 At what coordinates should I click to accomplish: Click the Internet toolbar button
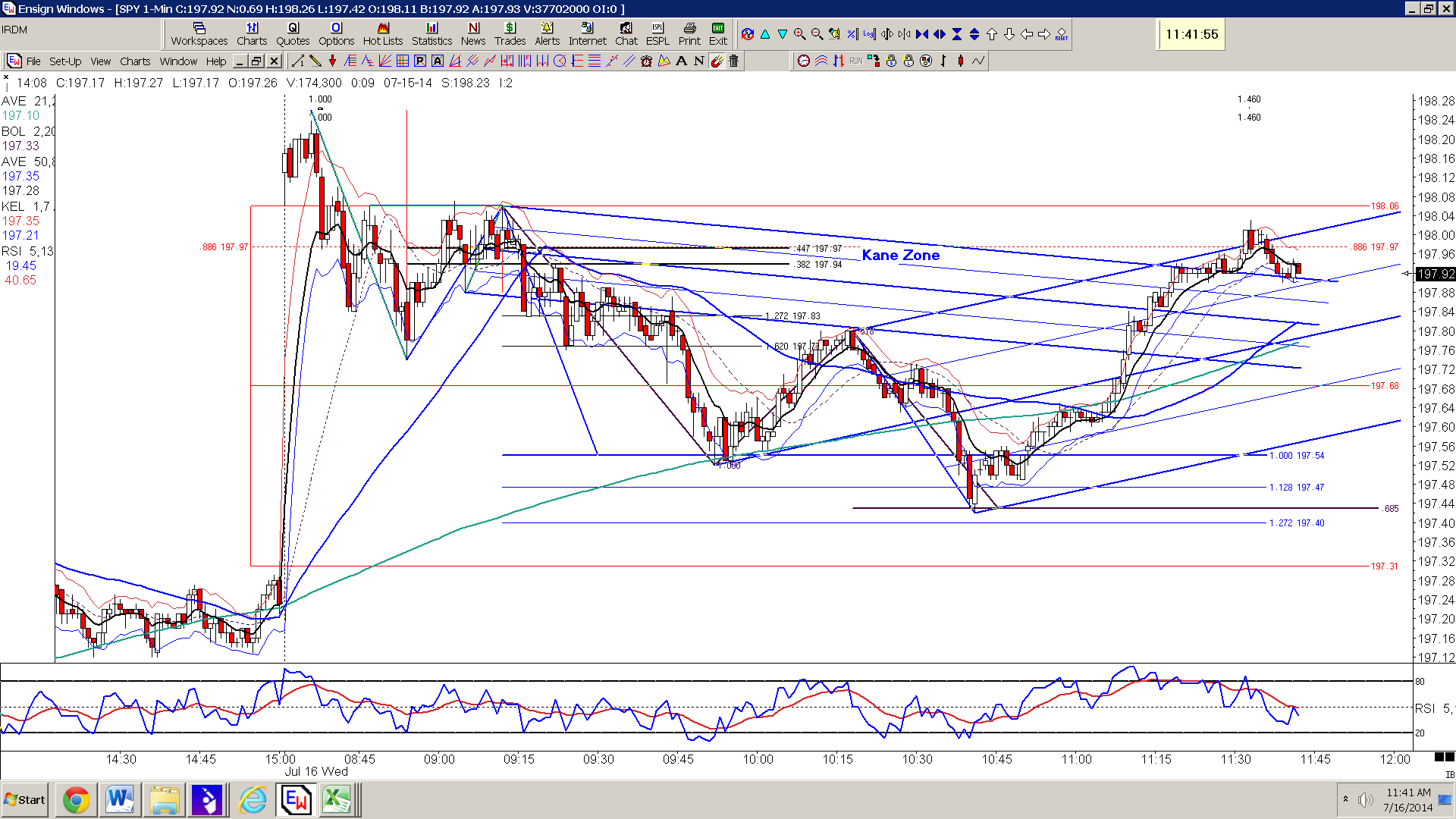tap(588, 34)
